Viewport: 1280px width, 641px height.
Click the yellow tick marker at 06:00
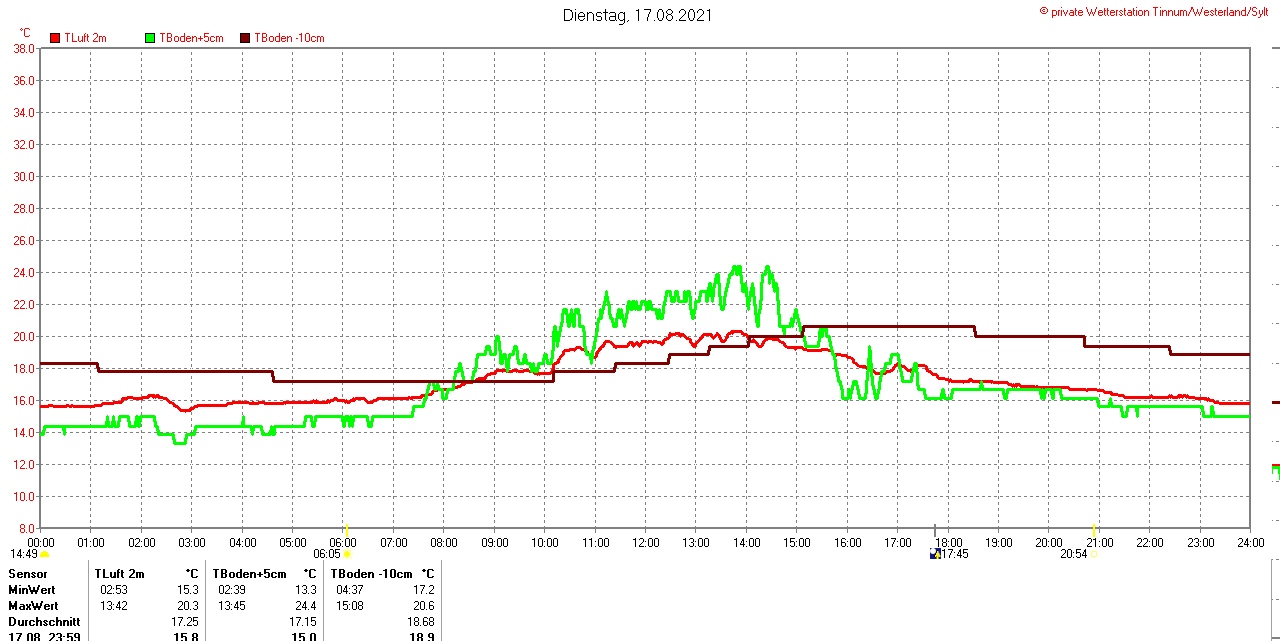point(346,528)
